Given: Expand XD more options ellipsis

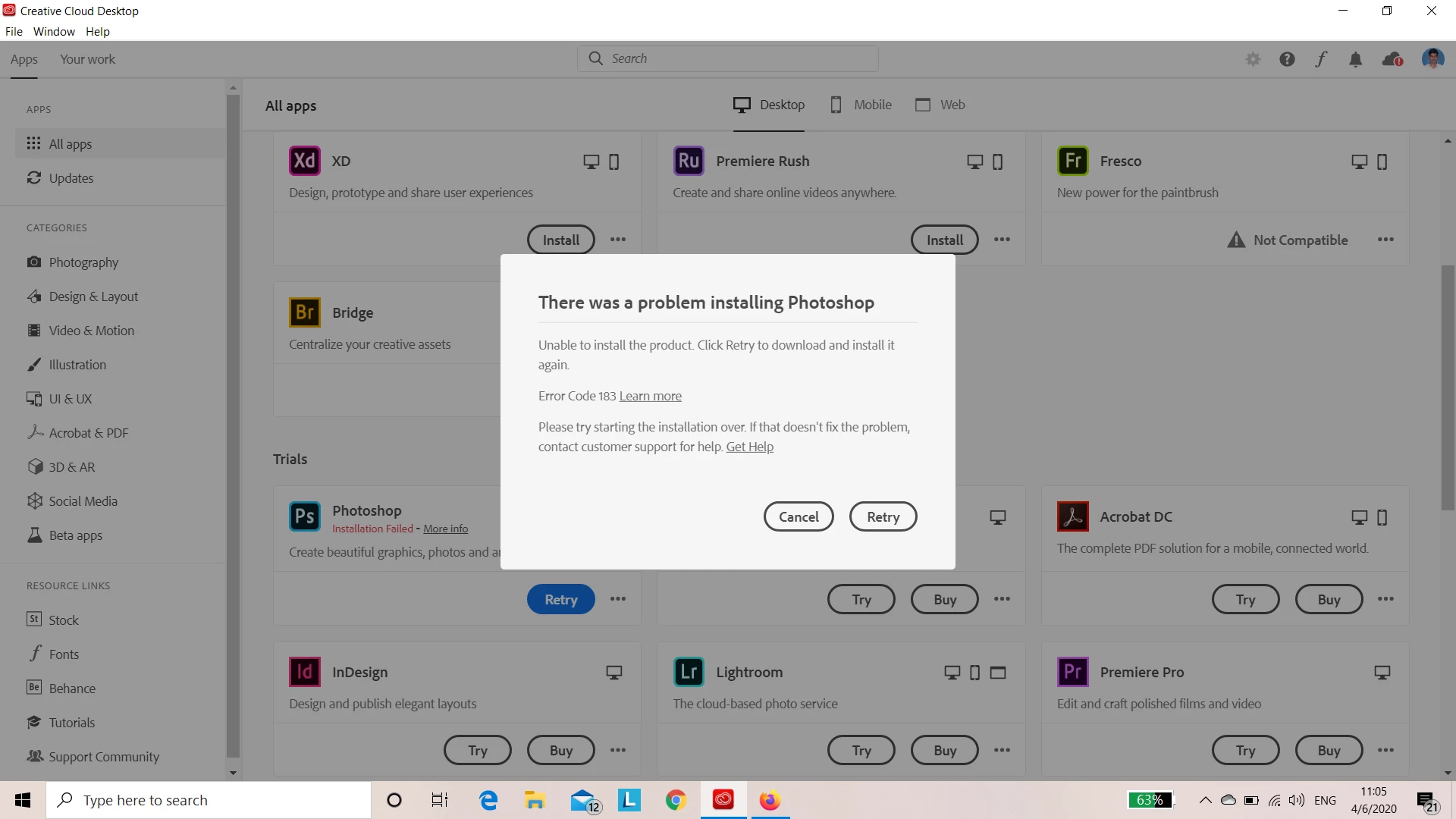Looking at the screenshot, I should pos(618,240).
